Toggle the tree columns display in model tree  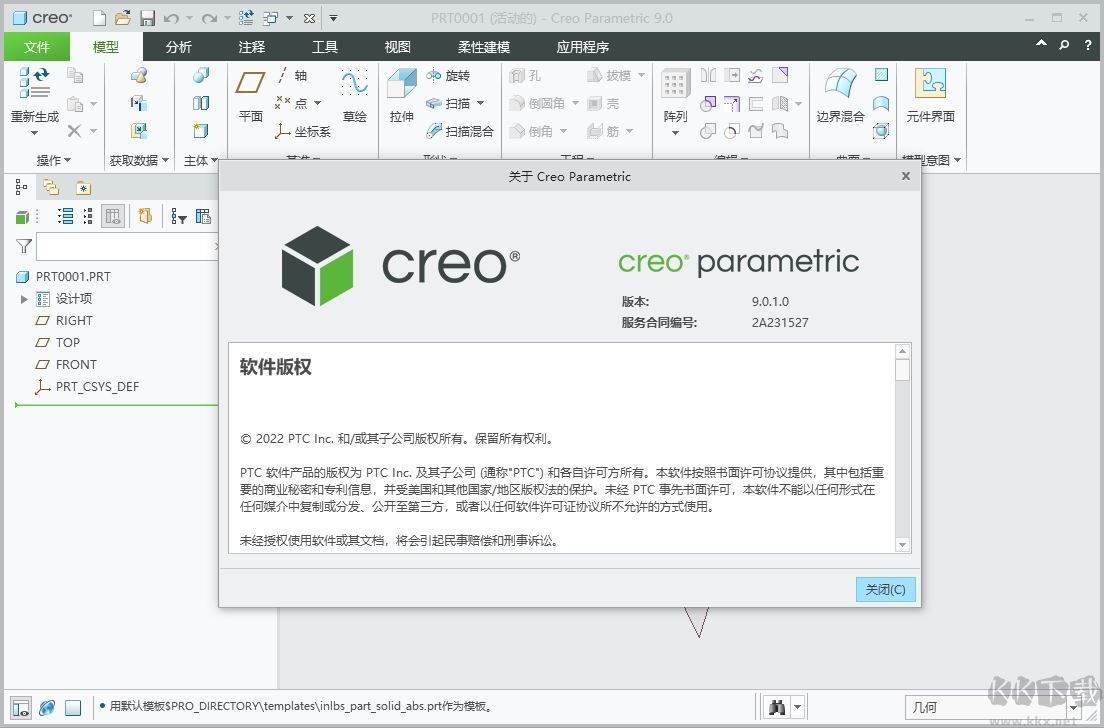(114, 216)
